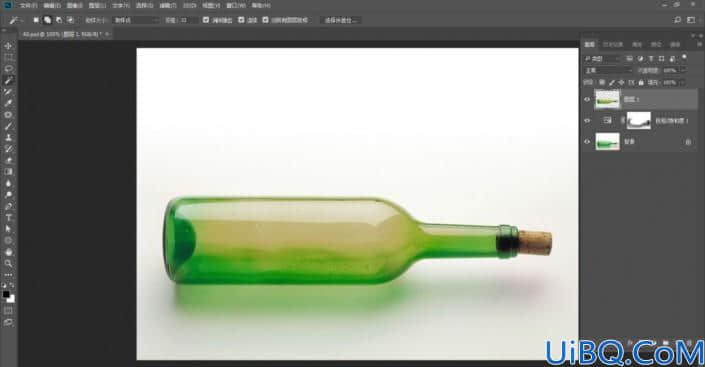Toggle layer filtering on/off switch
Image resolution: width=705 pixels, height=367 pixels.
tap(684, 58)
